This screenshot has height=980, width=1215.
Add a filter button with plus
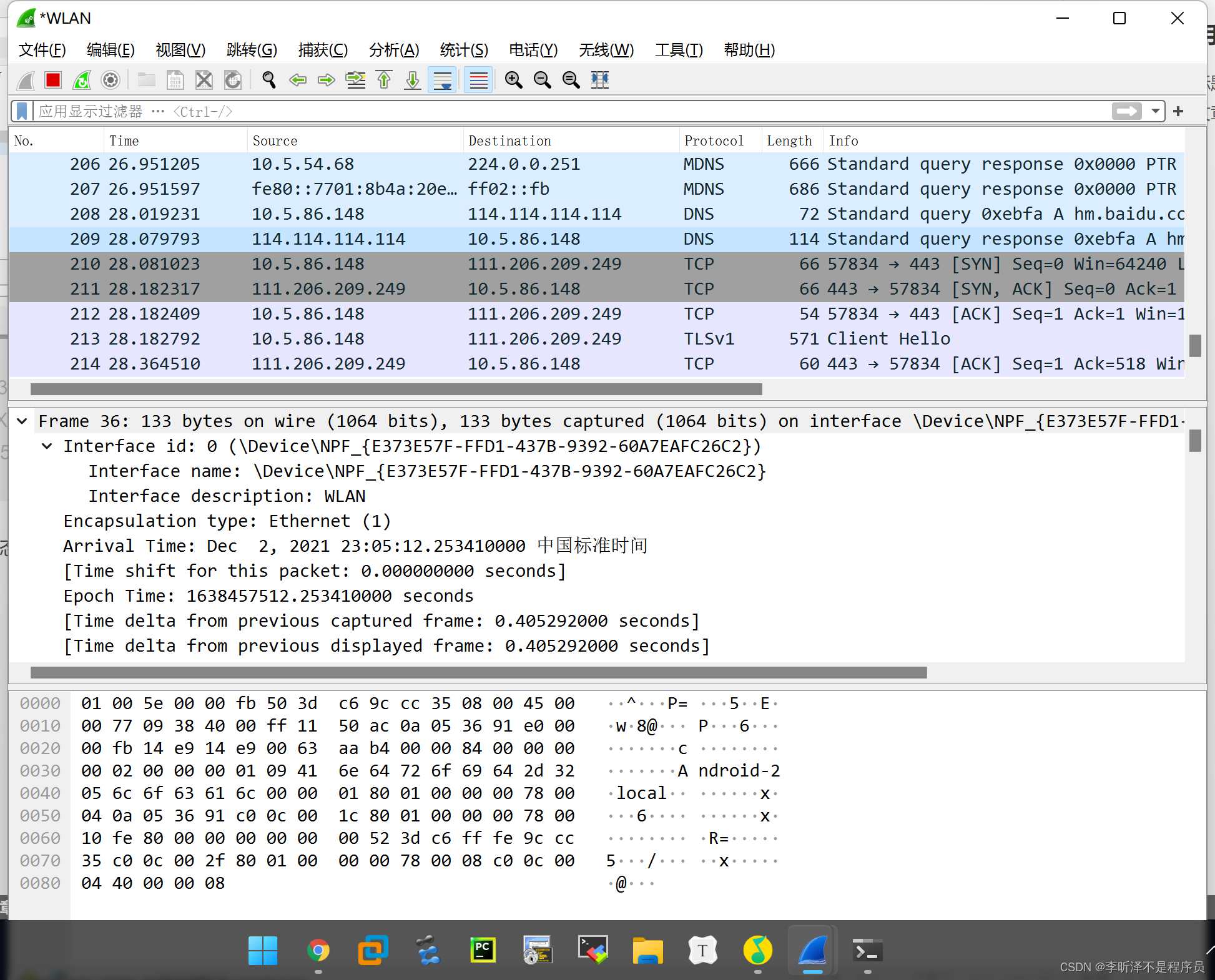pos(1178,111)
